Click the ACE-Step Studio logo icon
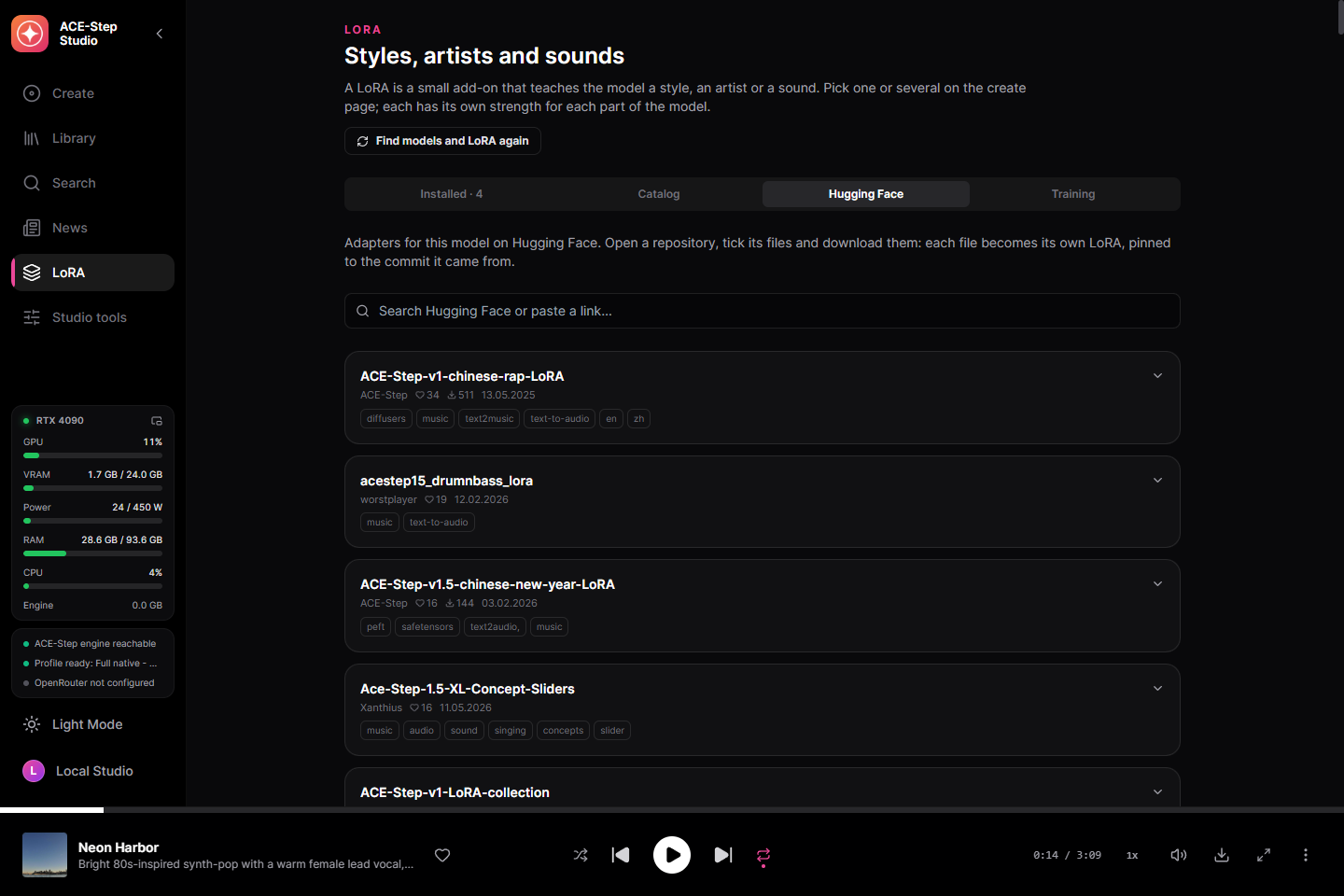 [30, 34]
